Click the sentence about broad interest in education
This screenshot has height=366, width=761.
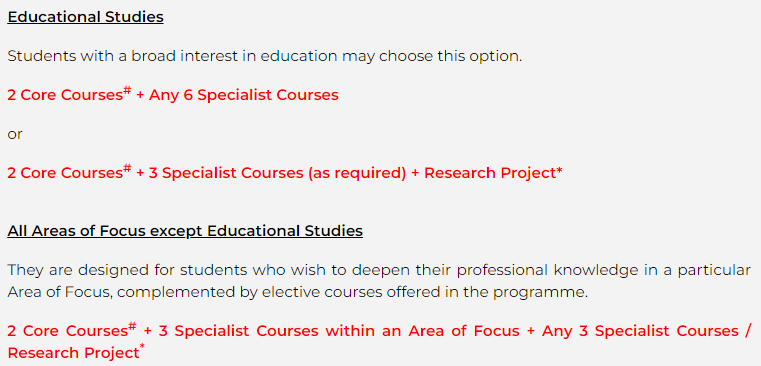pyautogui.click(x=265, y=56)
